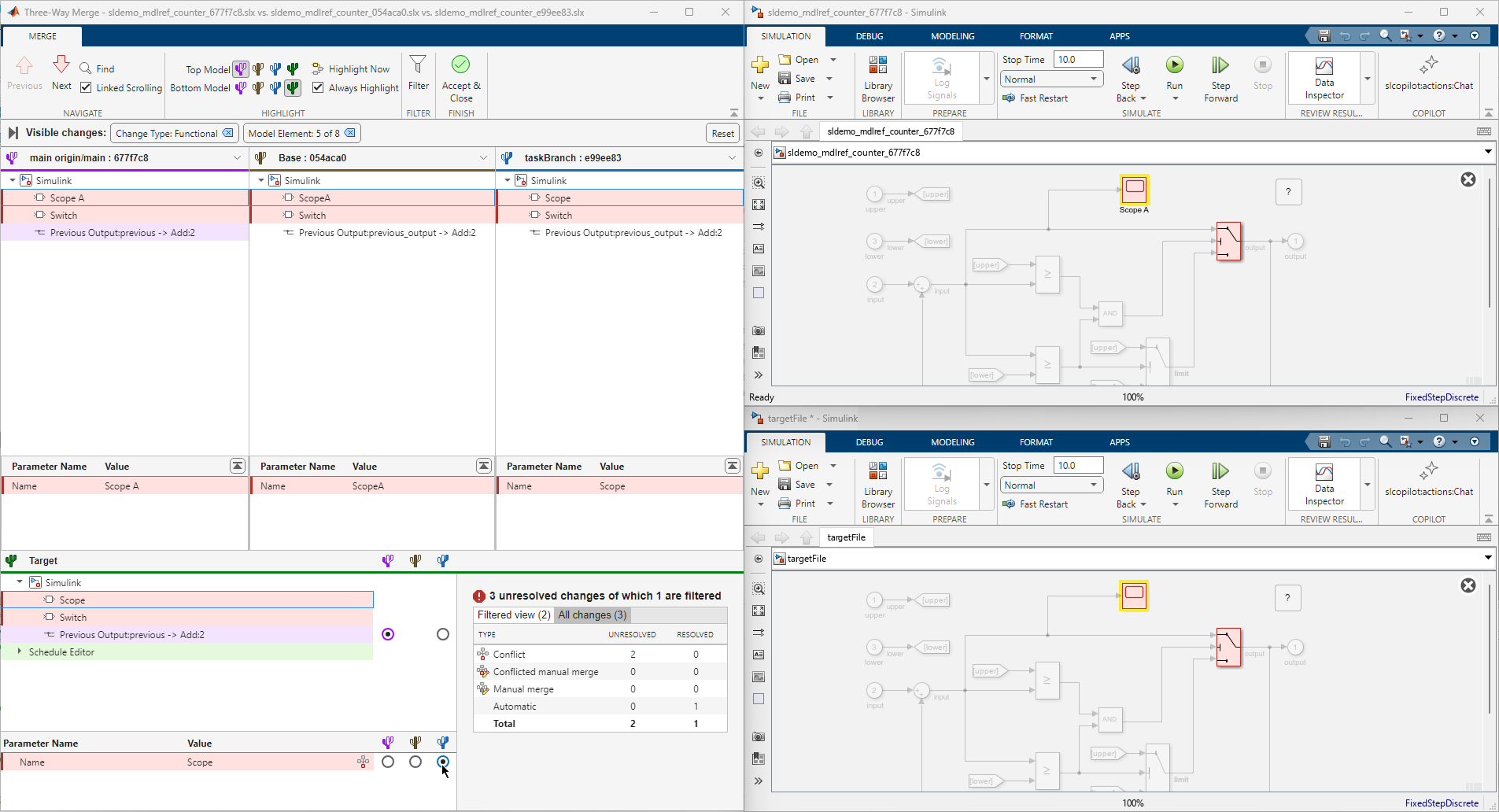1499x812 pixels.
Task: Open main origin/main 677f7c8 column dropdown
Action: click(x=237, y=158)
